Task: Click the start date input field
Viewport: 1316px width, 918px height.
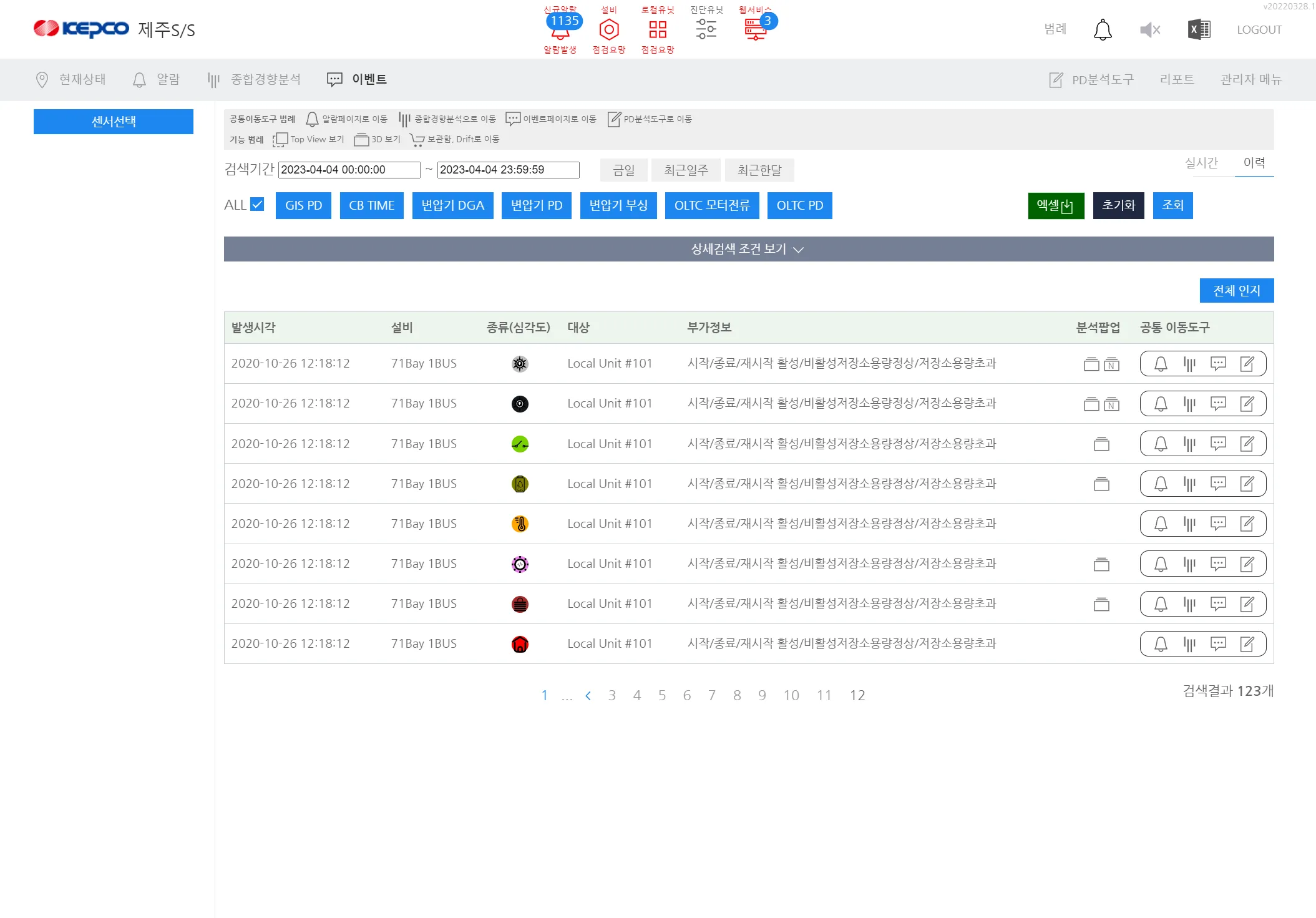Action: coord(349,170)
